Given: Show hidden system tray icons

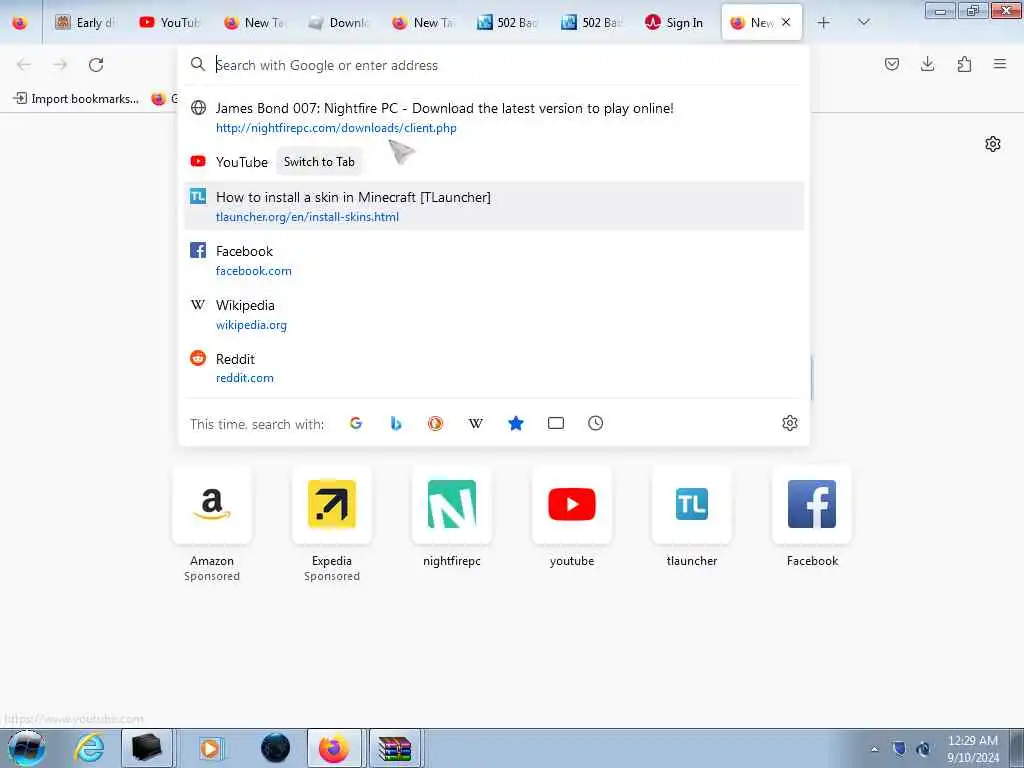Looking at the screenshot, I should (x=874, y=749).
